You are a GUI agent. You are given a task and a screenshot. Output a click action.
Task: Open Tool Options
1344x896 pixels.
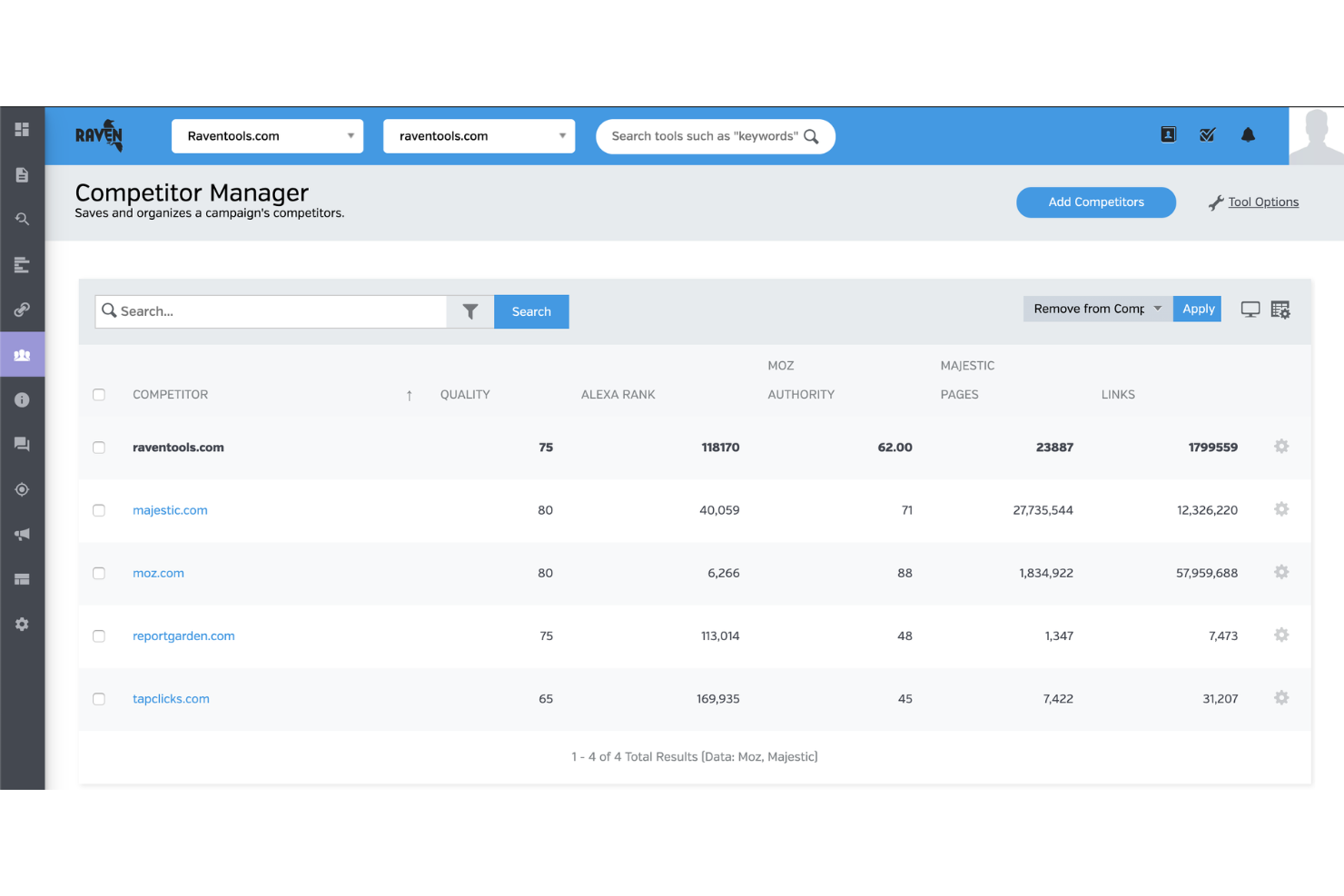(x=1262, y=202)
